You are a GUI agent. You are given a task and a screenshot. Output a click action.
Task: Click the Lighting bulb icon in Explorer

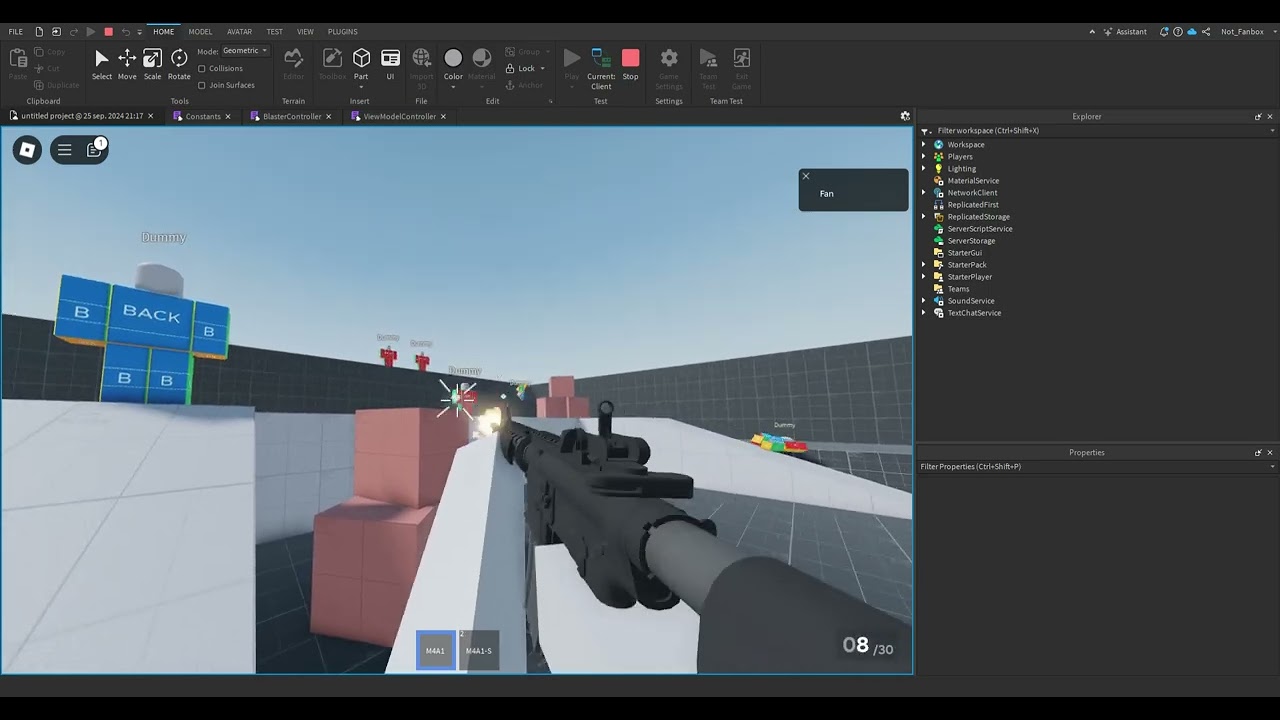click(x=938, y=169)
